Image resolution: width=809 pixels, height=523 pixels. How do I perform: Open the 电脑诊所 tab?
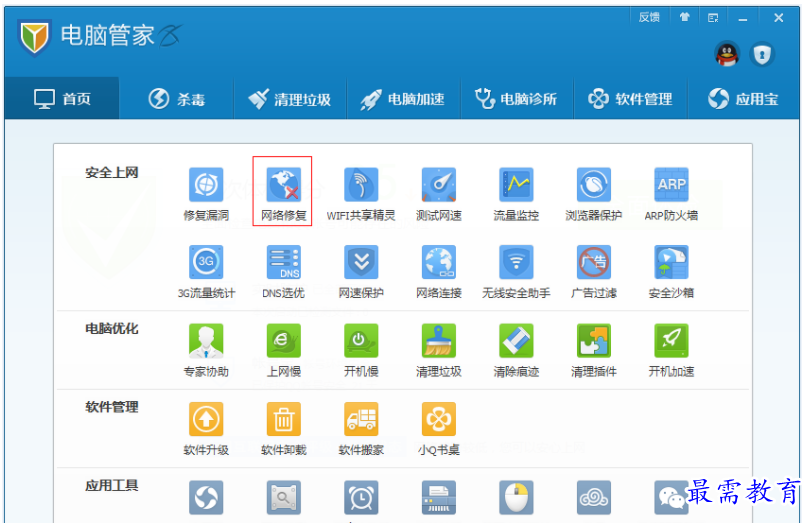click(516, 98)
